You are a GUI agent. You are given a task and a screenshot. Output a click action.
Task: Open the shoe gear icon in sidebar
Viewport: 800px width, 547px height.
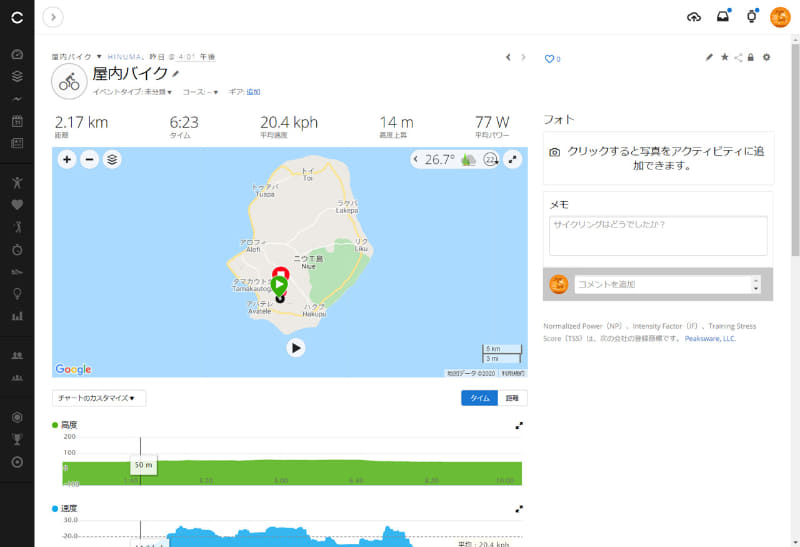17,271
